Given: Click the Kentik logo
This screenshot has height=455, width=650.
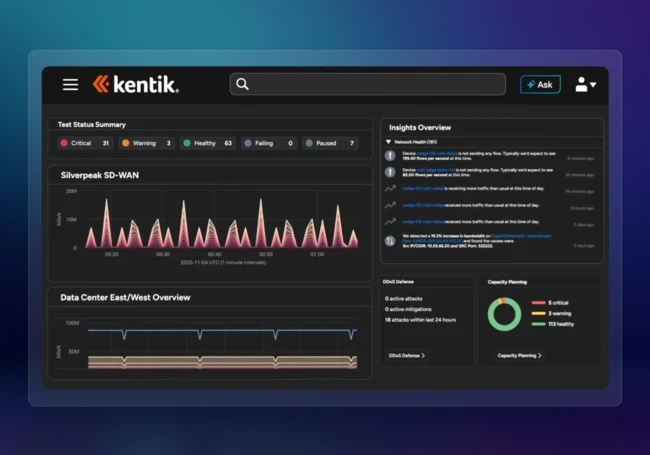Looking at the screenshot, I should (136, 85).
